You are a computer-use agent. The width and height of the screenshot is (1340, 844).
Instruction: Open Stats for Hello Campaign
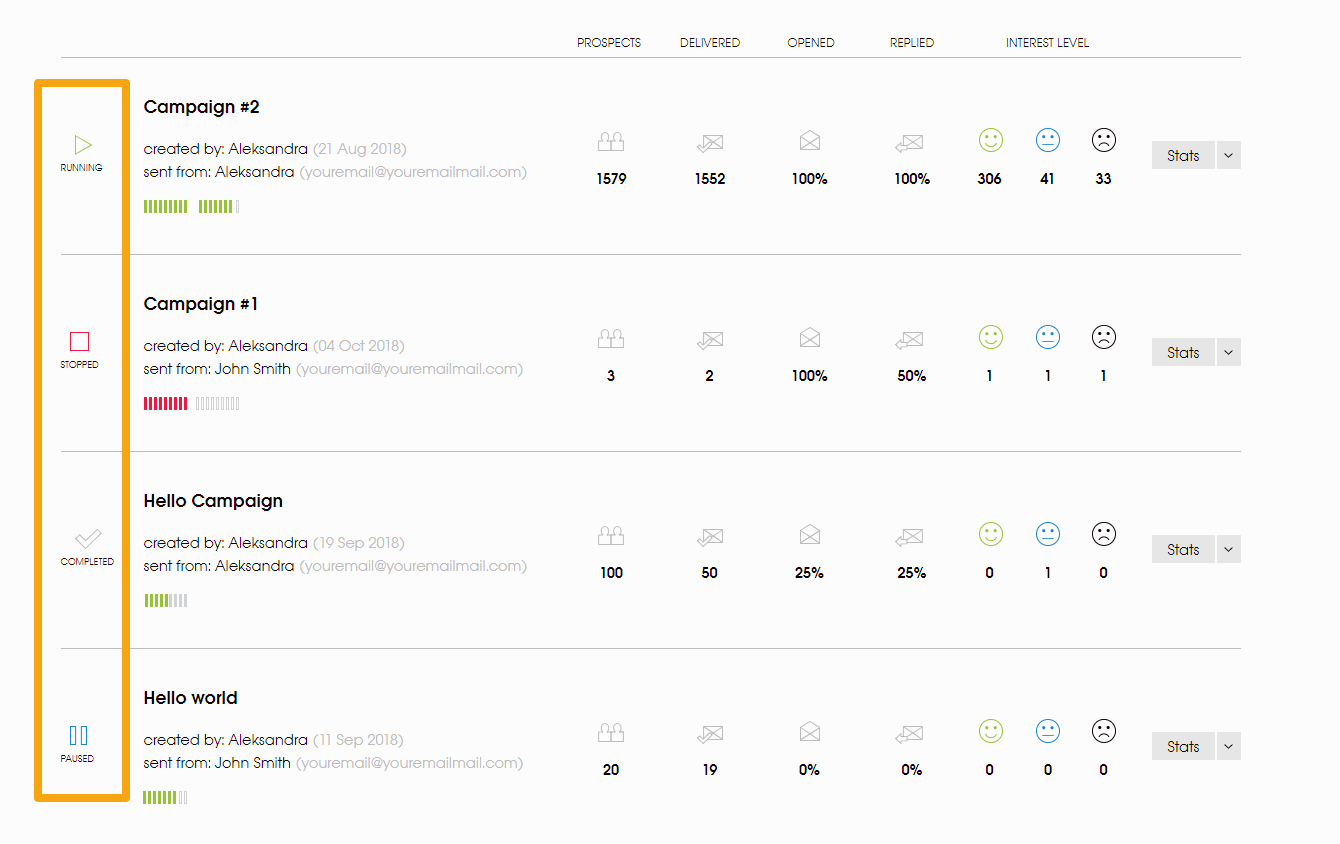point(1183,549)
